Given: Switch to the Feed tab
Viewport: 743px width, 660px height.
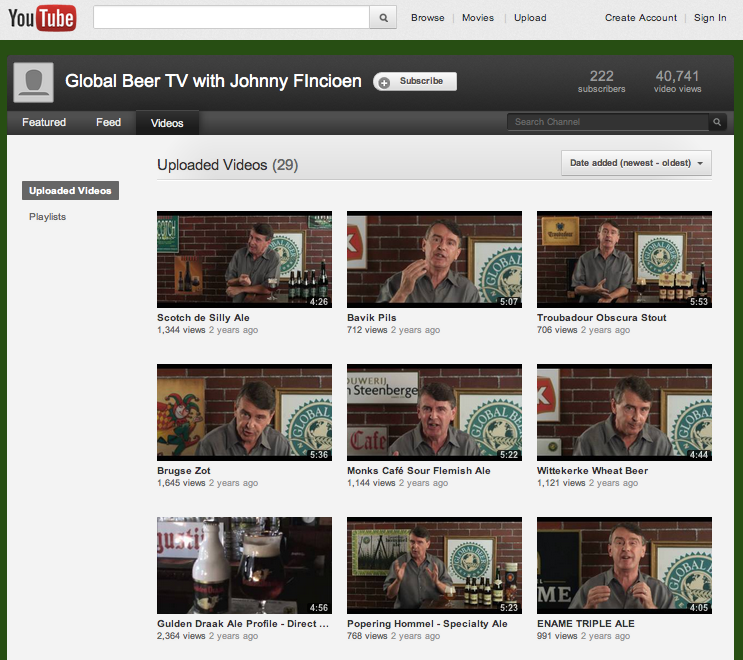Looking at the screenshot, I should coord(108,122).
